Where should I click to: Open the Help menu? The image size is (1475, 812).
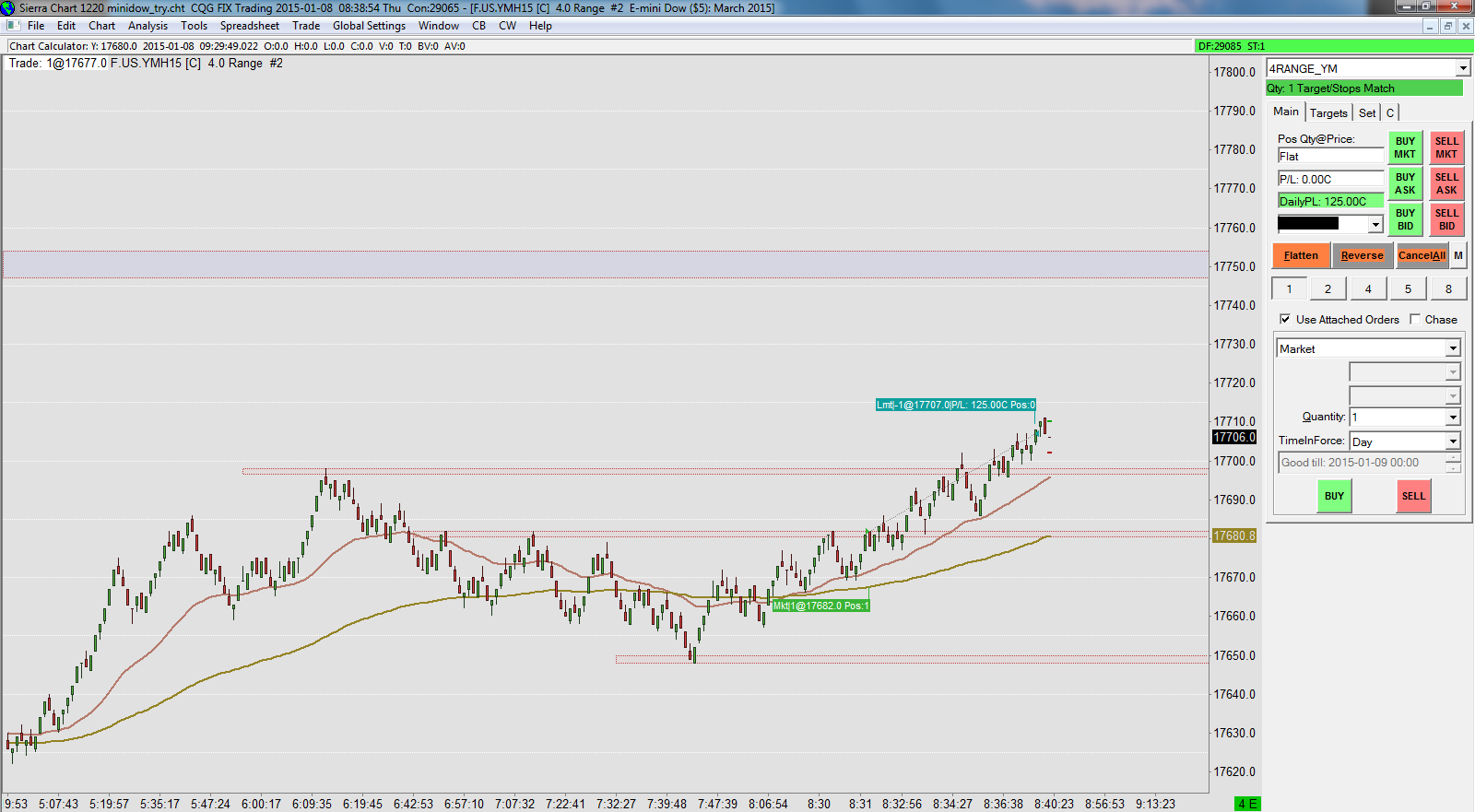[x=540, y=26]
